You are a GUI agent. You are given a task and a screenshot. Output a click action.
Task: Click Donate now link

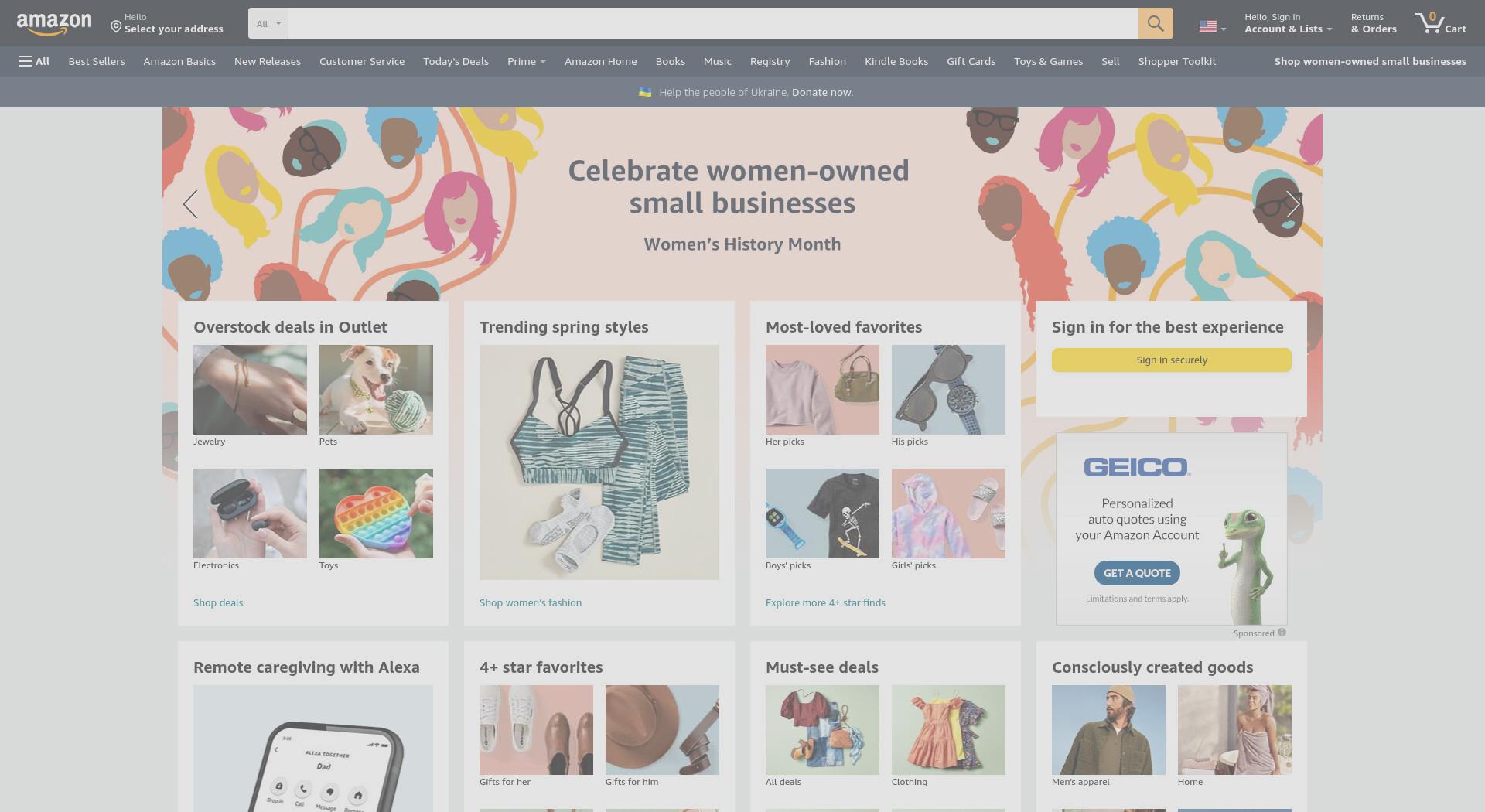pos(822,92)
